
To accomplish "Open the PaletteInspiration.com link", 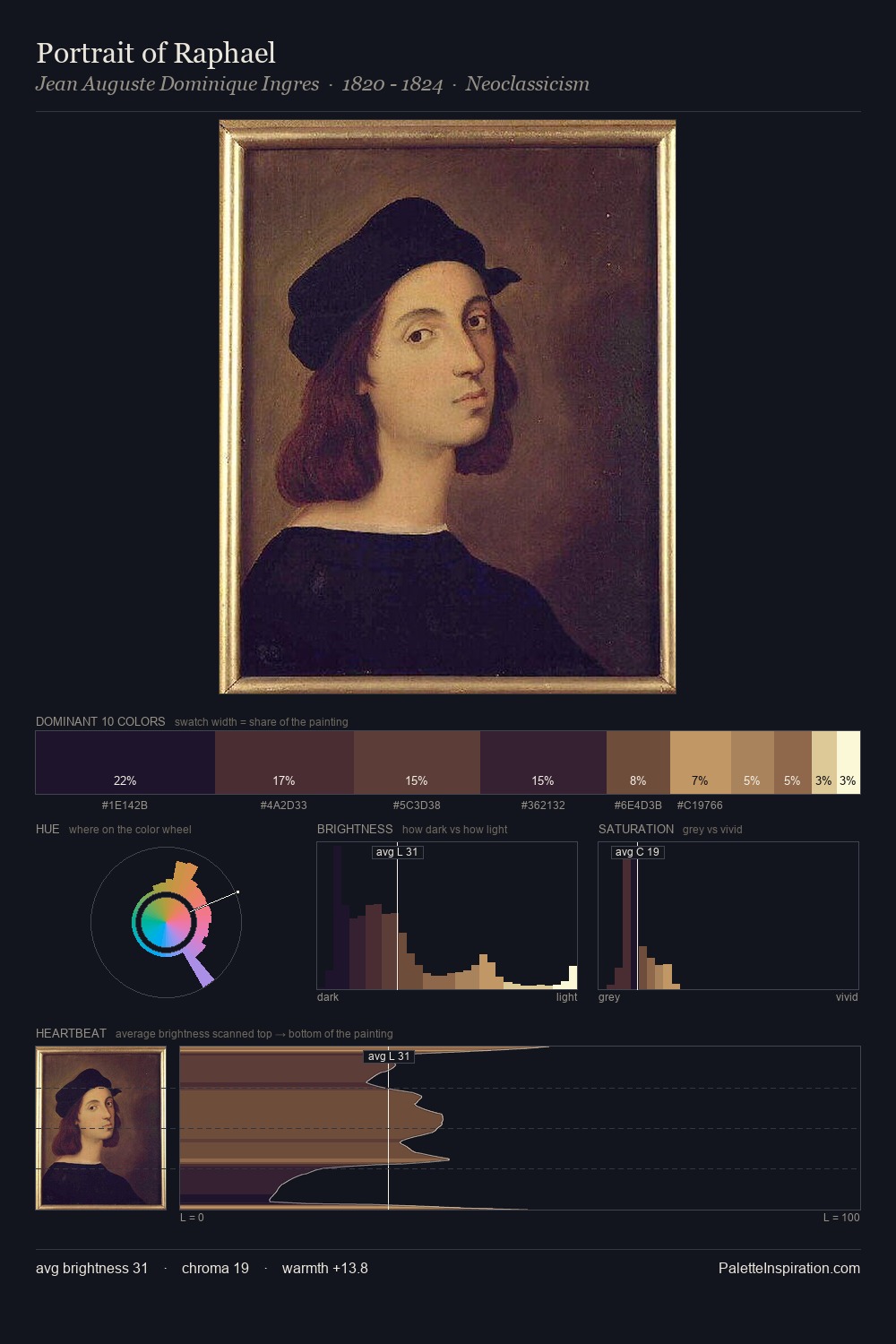I will [x=789, y=1269].
